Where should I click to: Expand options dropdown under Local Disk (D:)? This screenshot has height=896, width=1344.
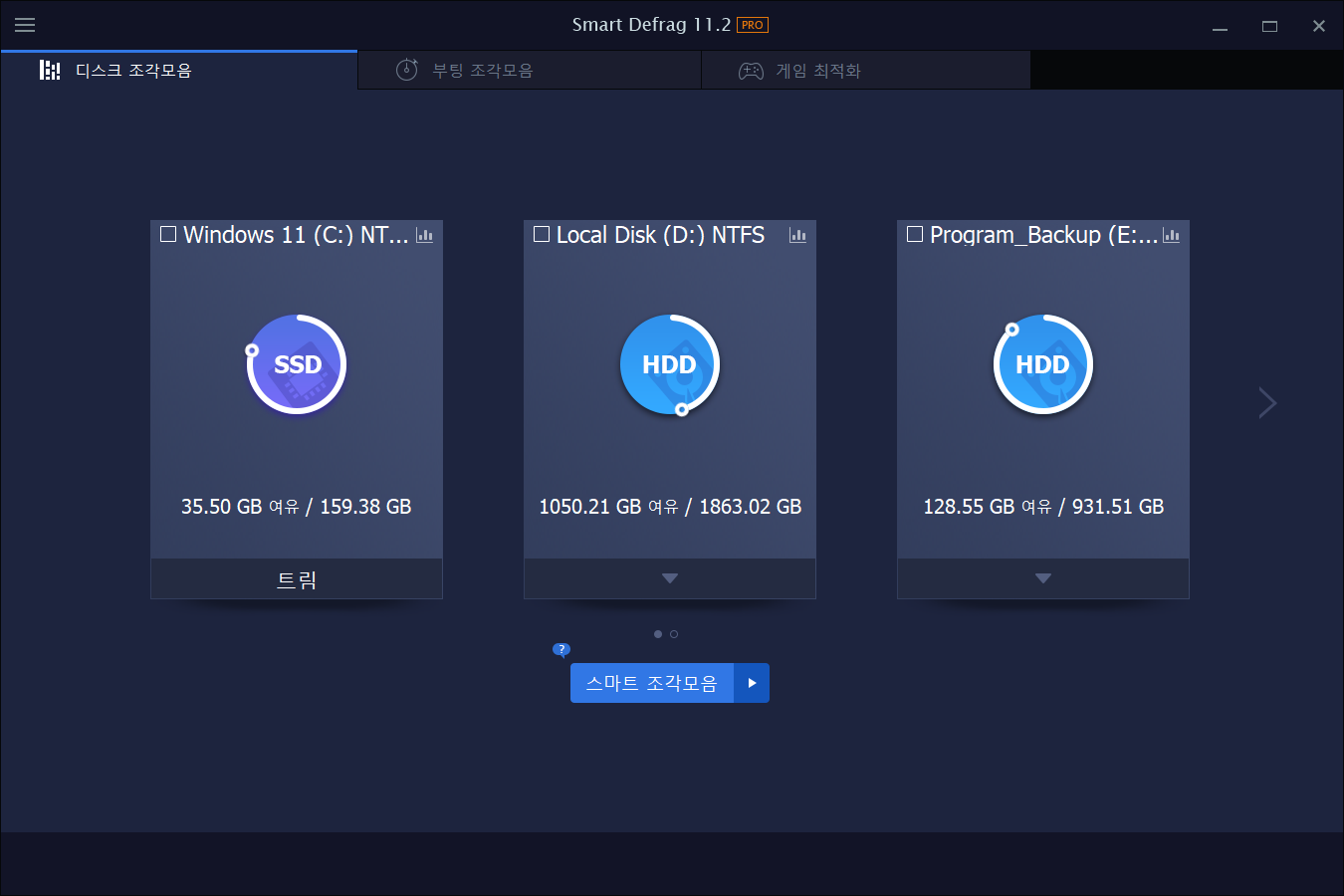[x=670, y=578]
